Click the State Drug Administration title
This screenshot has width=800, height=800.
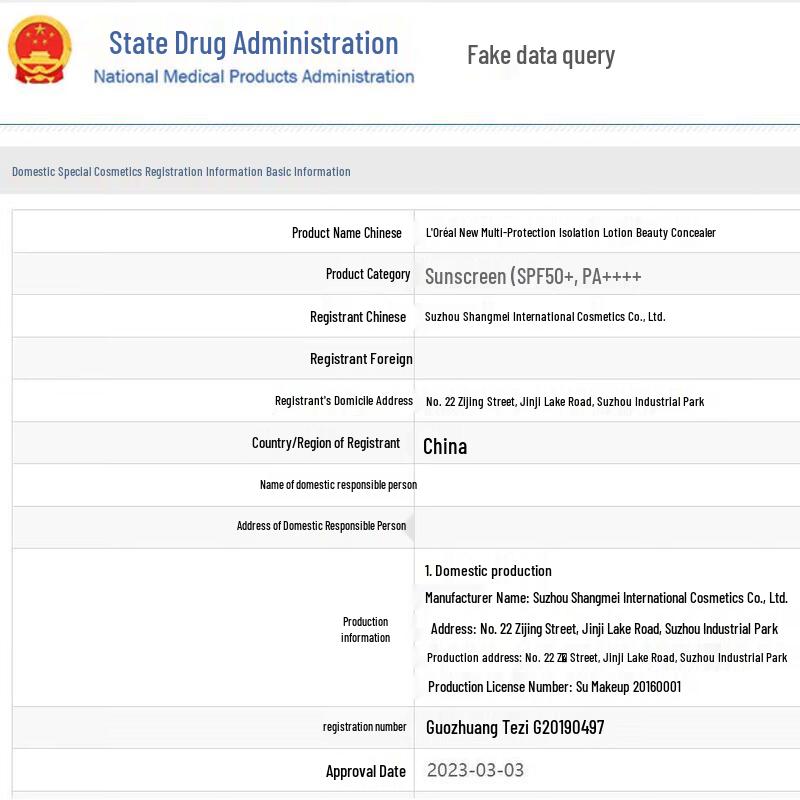point(253,43)
